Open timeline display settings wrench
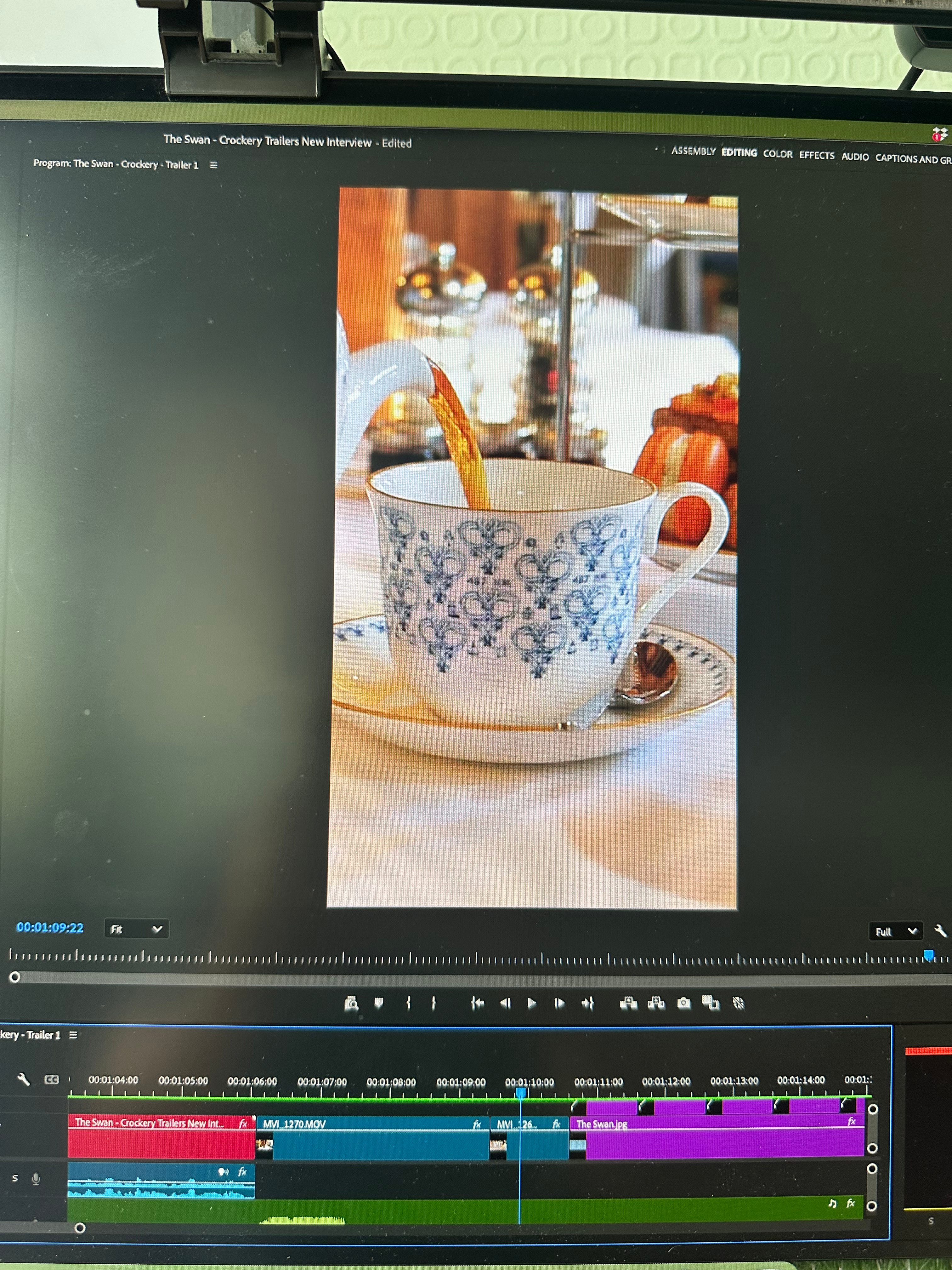Viewport: 952px width, 1270px height. point(24,1079)
